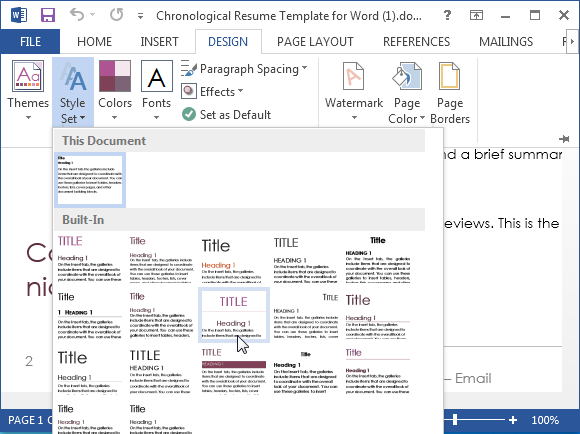Viewport: 580px width, 434px height.
Task: Open the FILE tab
Action: point(30,41)
